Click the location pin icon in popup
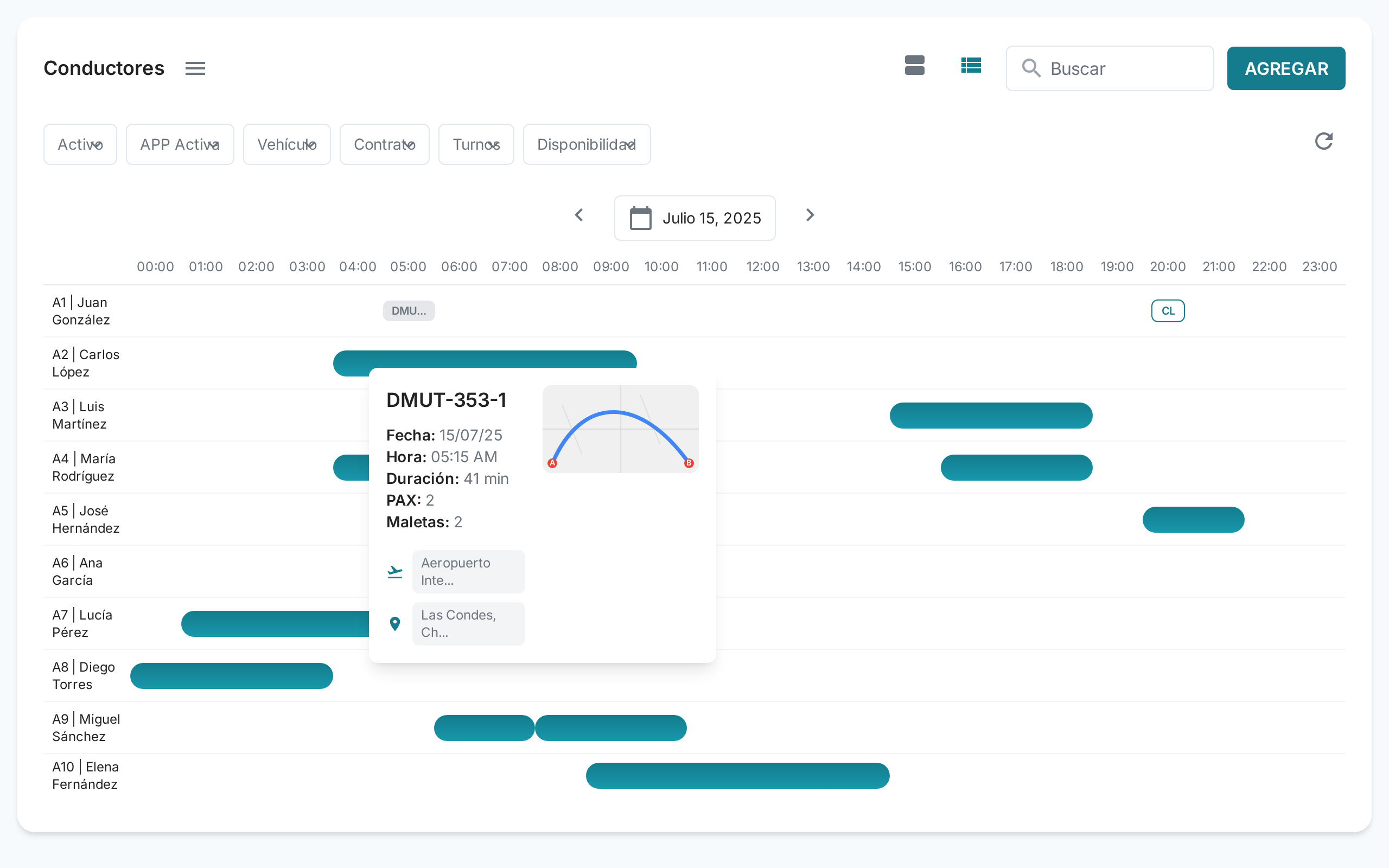Viewport: 1389px width, 868px height. coord(395,623)
